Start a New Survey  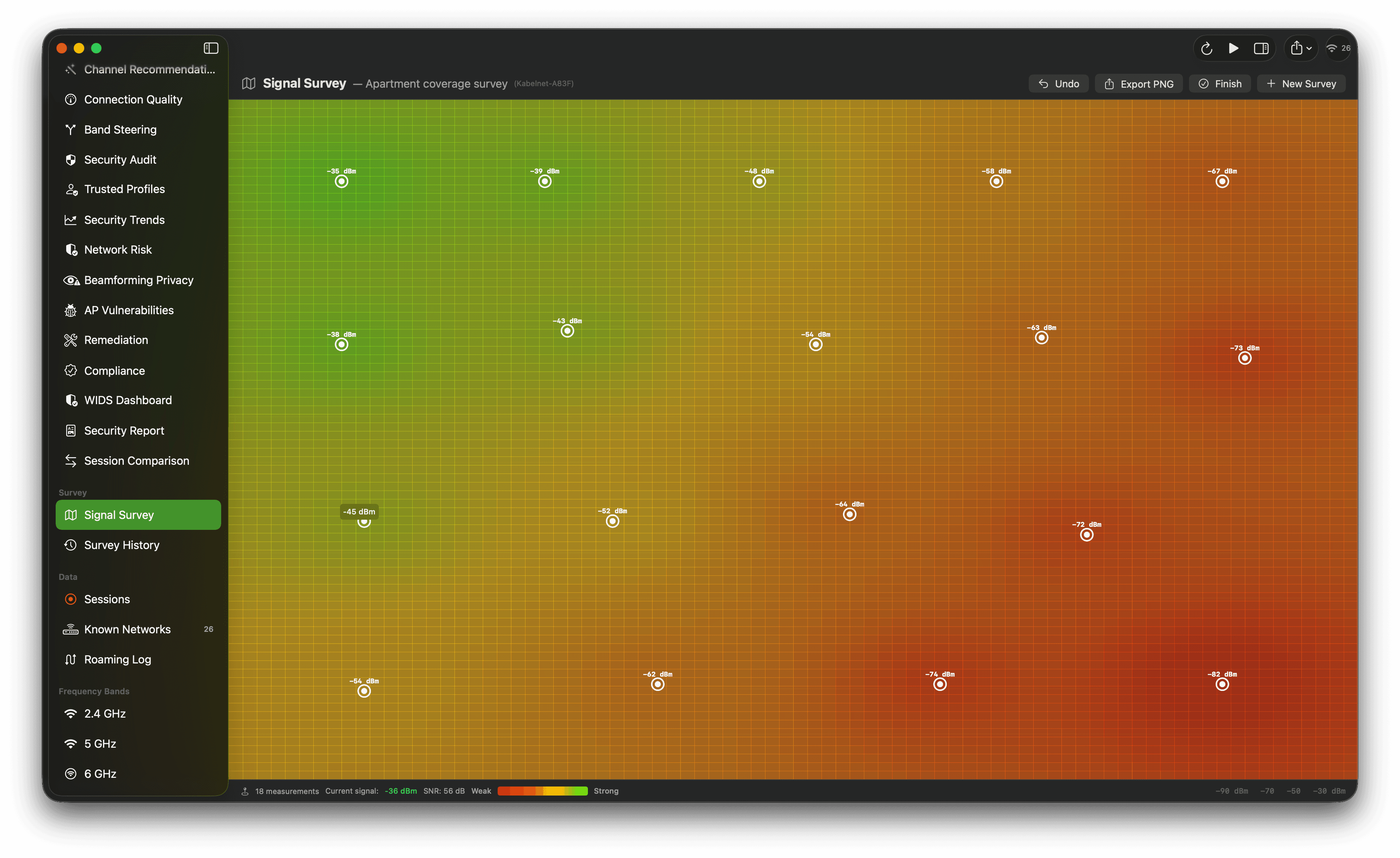(x=1301, y=84)
